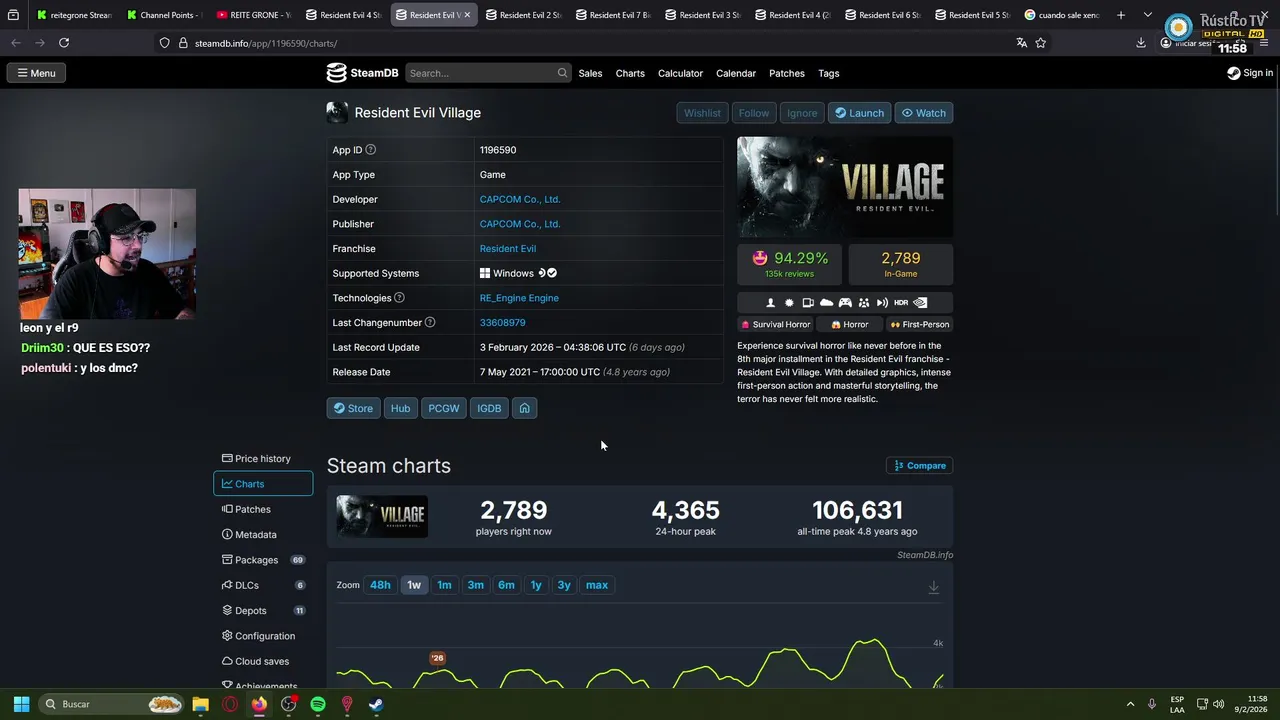The width and height of the screenshot is (1280, 720).
Task: Open Metadata in the sidebar
Action: 263,535
